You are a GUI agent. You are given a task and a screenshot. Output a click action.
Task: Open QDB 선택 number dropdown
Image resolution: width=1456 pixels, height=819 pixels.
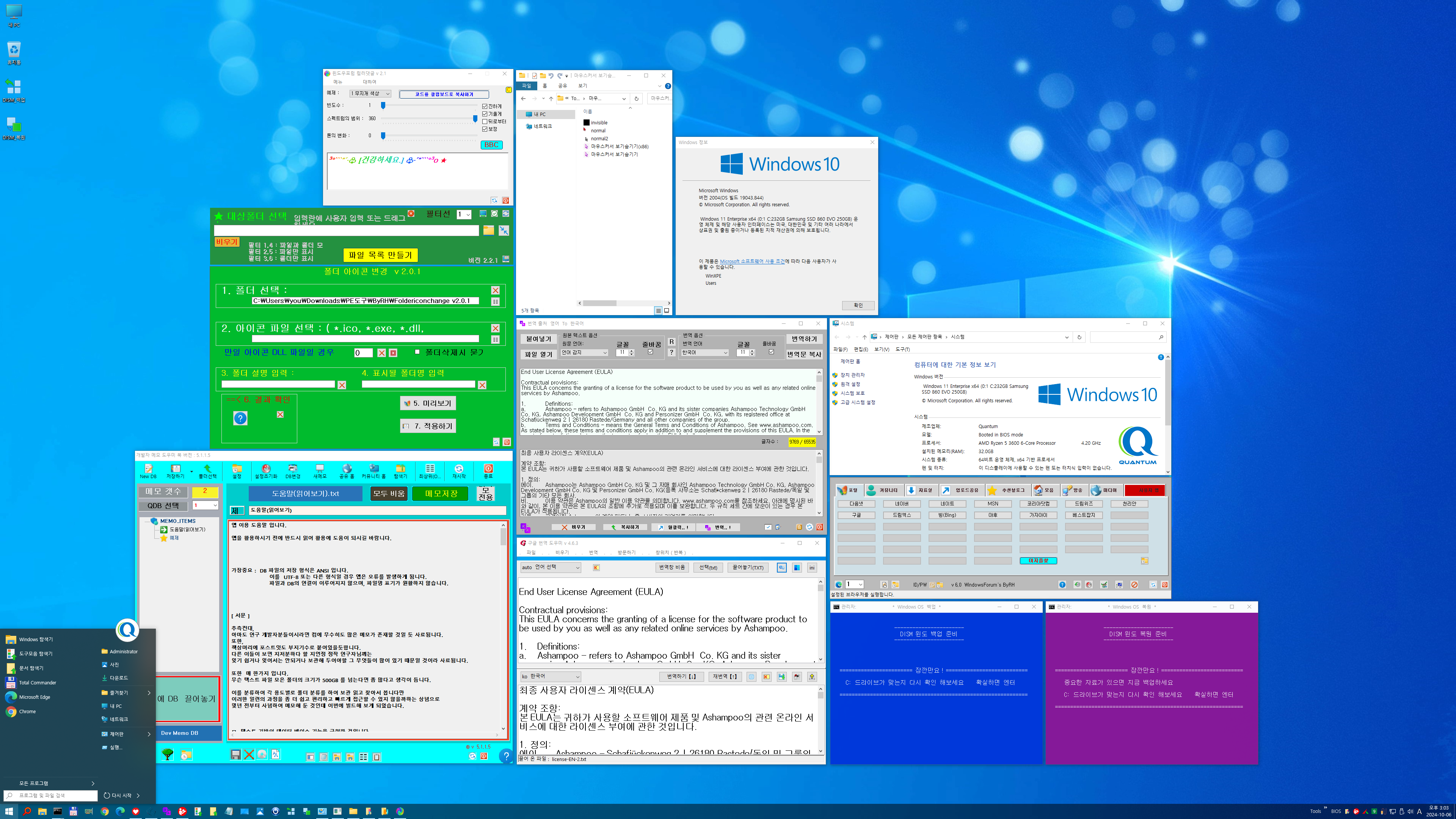(x=205, y=505)
